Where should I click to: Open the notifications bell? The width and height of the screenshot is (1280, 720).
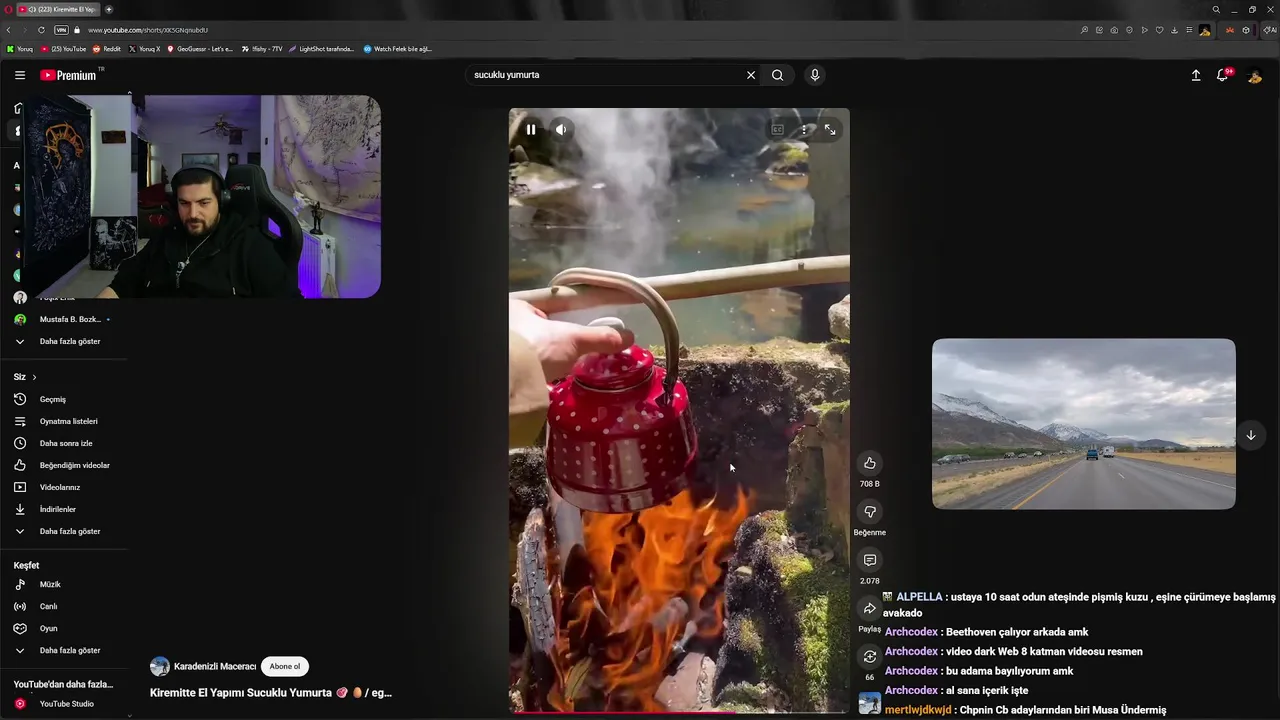[1223, 75]
